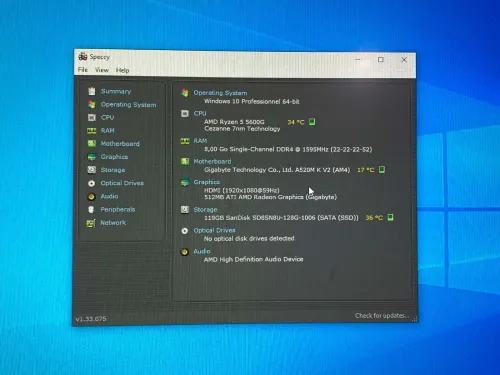Screen dimensions: 500x375
Task: Click Operating System icon in sidebar
Action: 92,104
